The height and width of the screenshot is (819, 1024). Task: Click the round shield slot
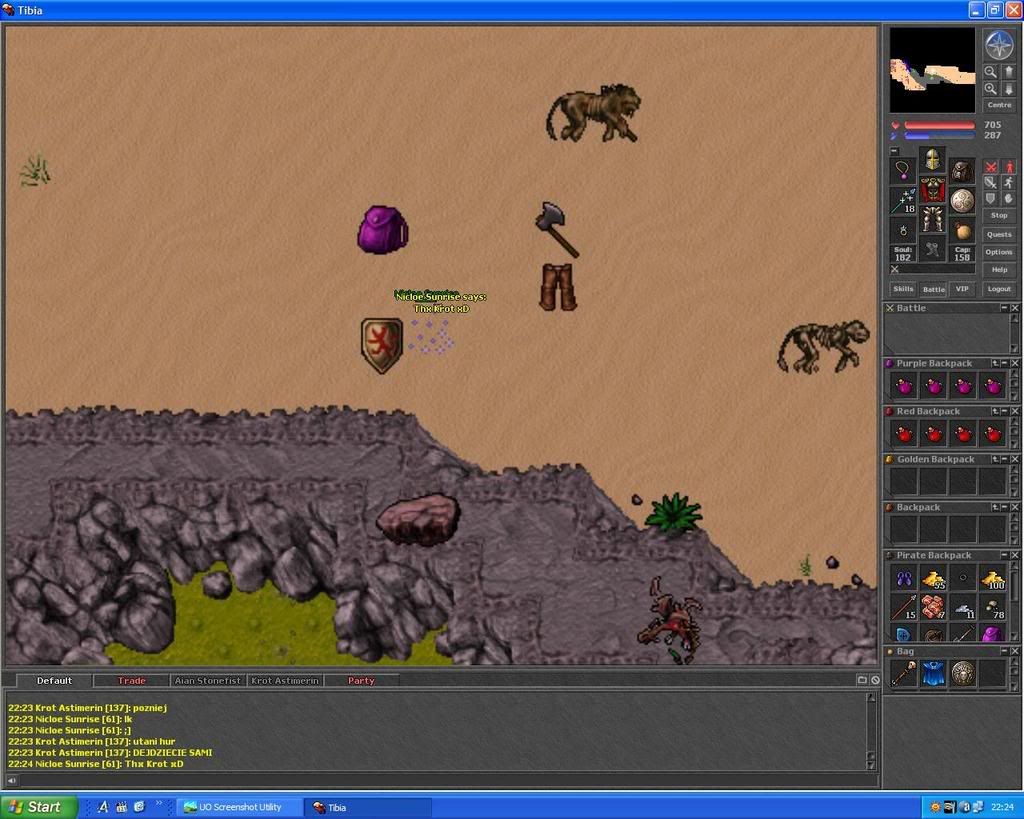[962, 200]
